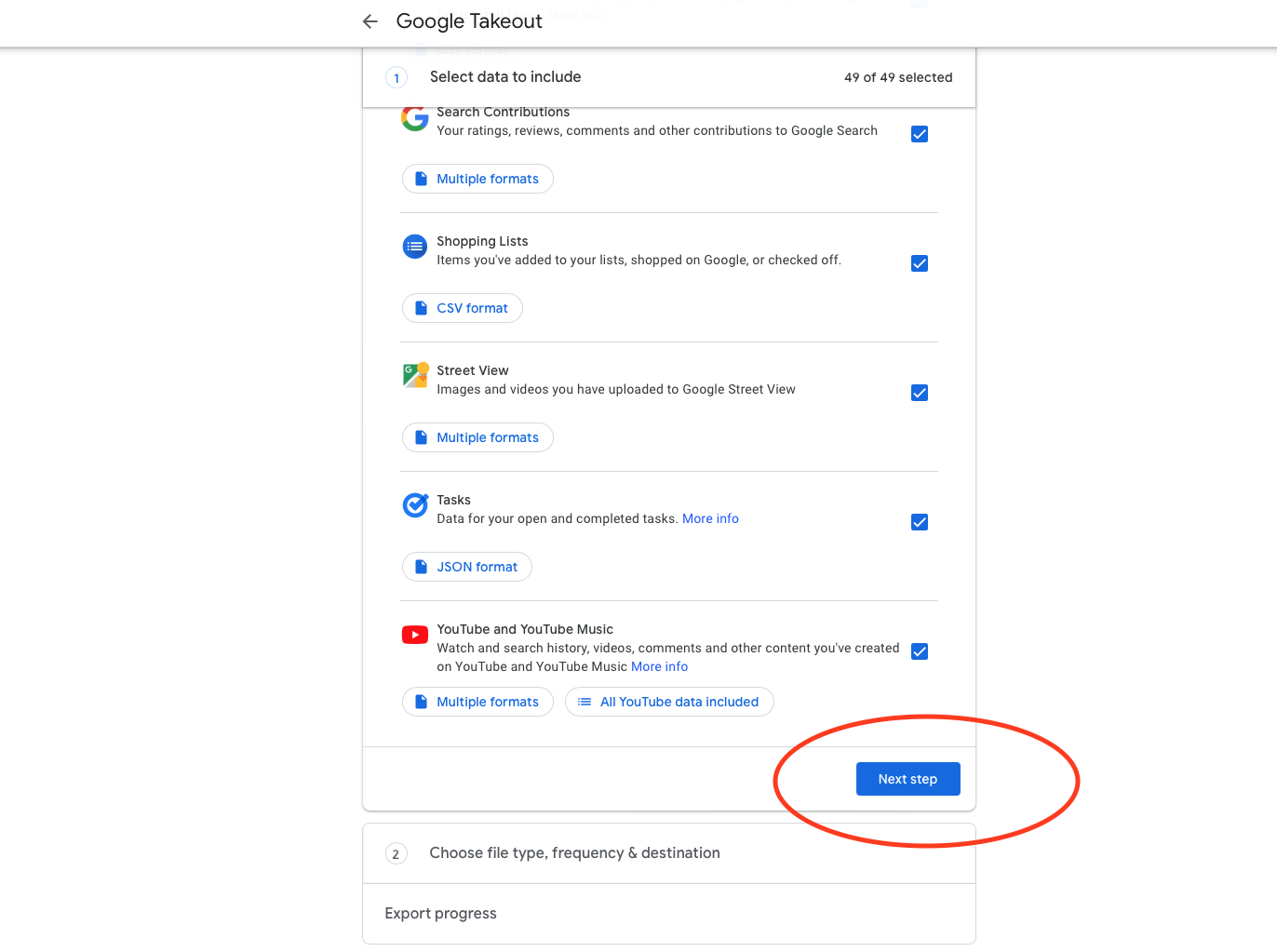
Task: Collapse the Select data to include step header
Action: point(669,77)
